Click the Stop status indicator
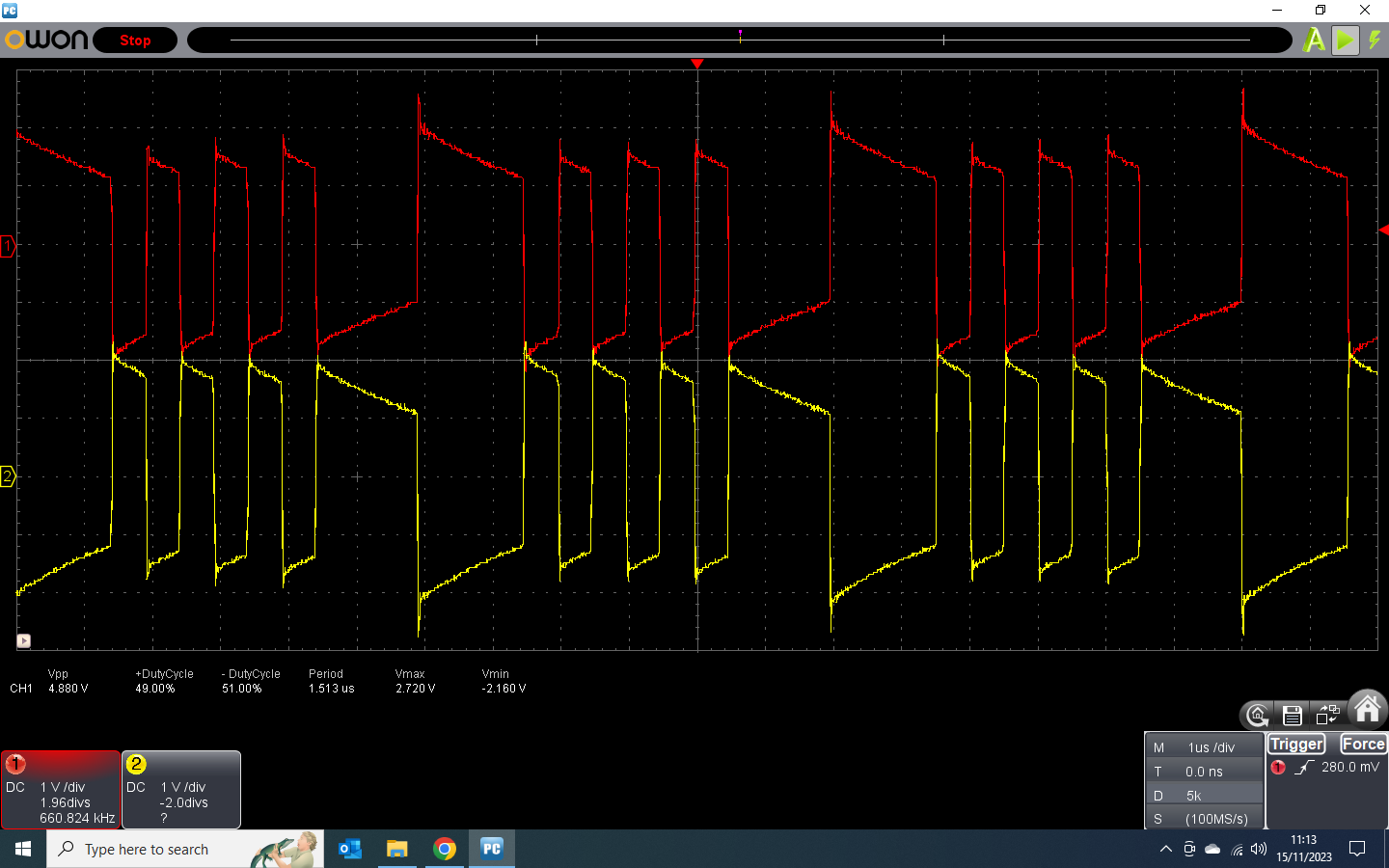 point(135,41)
